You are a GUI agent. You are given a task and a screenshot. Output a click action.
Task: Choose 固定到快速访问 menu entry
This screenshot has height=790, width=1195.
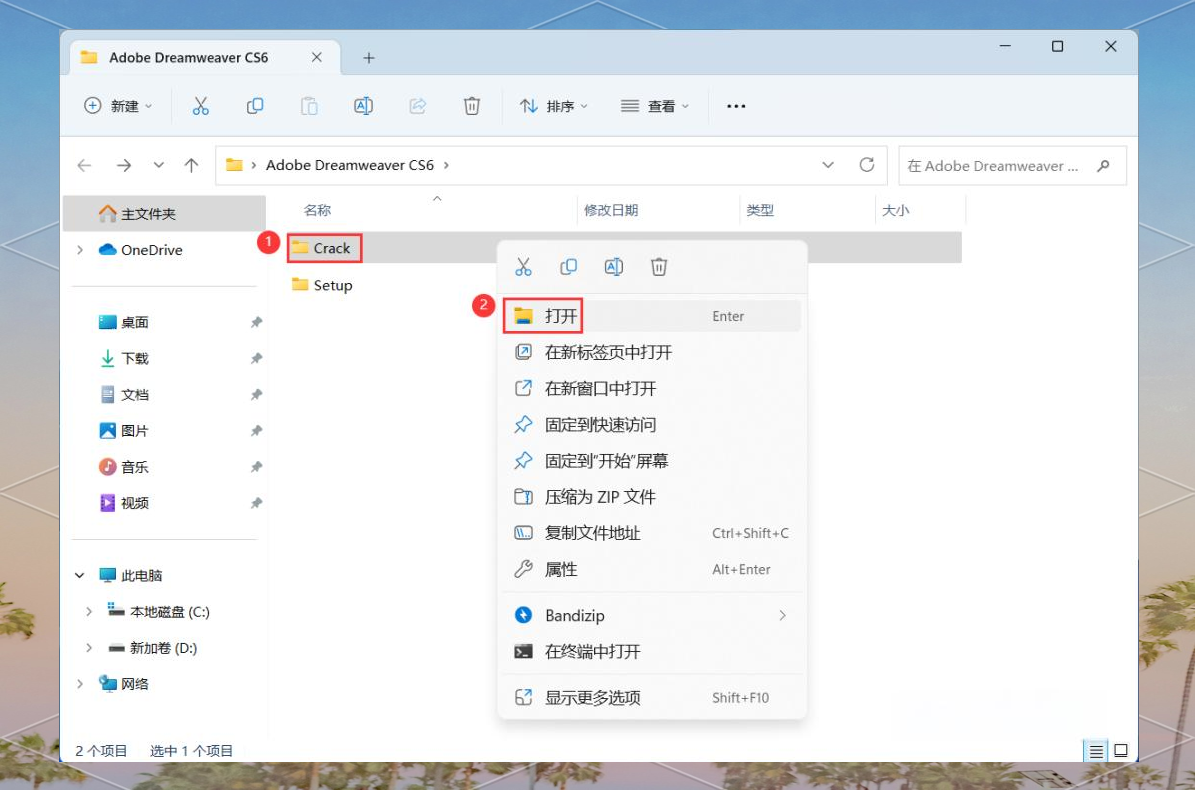(652, 424)
